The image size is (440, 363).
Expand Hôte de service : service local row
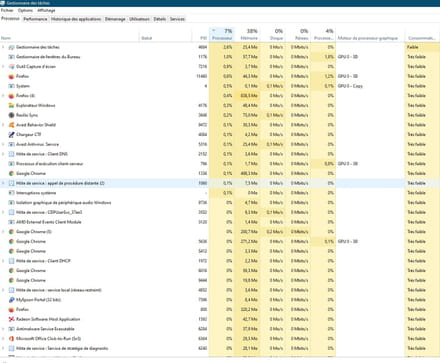pos(3,290)
